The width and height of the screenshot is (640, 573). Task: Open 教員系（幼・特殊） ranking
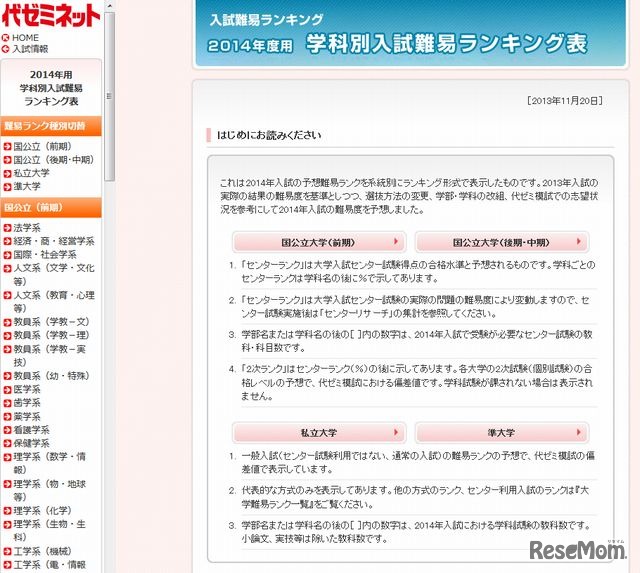[x=51, y=375]
